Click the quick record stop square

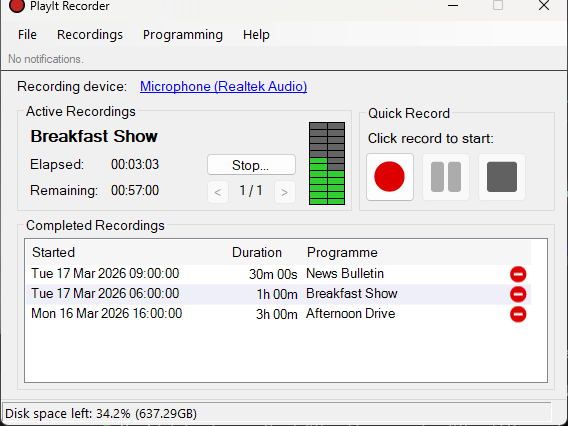[502, 177]
